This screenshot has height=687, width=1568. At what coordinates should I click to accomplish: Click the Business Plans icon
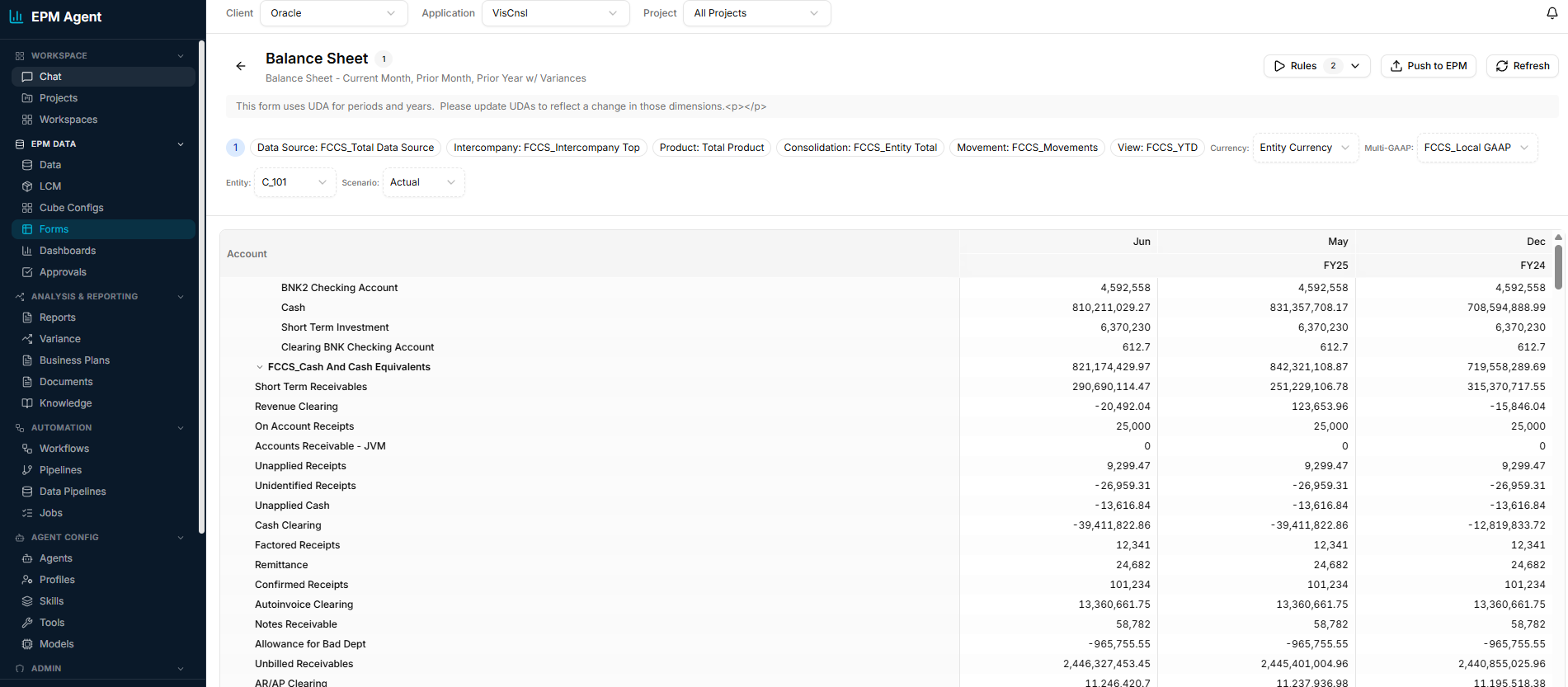(27, 360)
